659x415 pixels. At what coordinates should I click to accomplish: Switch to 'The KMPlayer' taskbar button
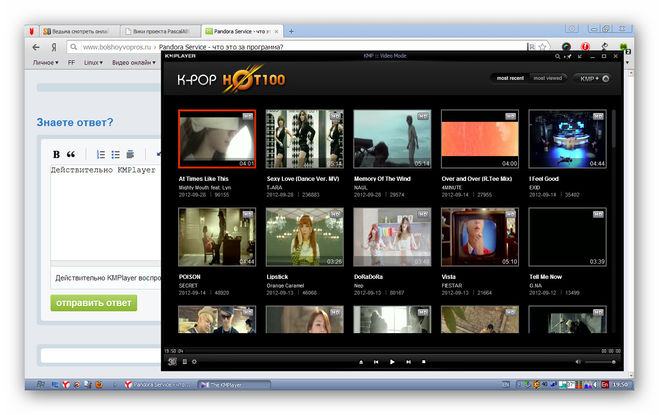click(233, 385)
